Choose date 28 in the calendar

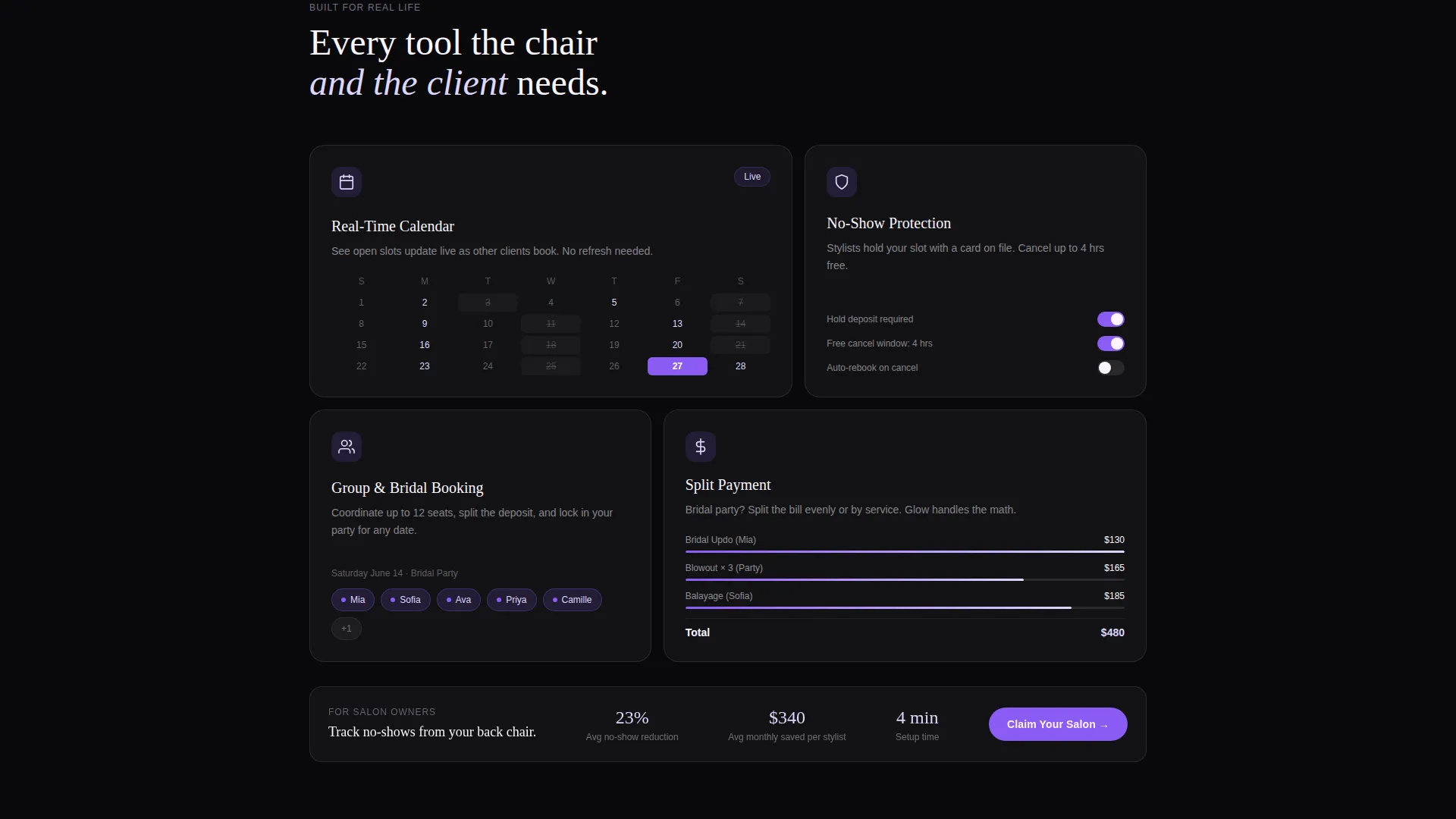click(x=741, y=366)
